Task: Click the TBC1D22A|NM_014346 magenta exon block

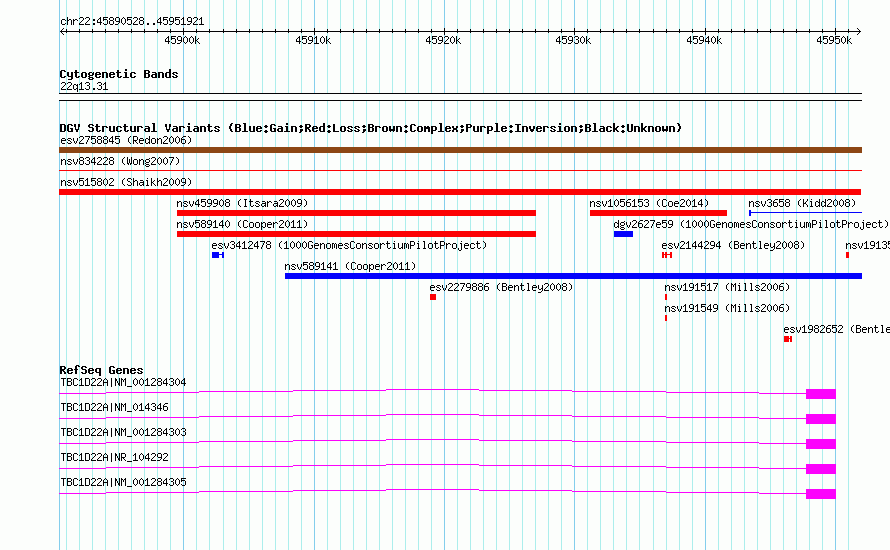Action: (821, 419)
